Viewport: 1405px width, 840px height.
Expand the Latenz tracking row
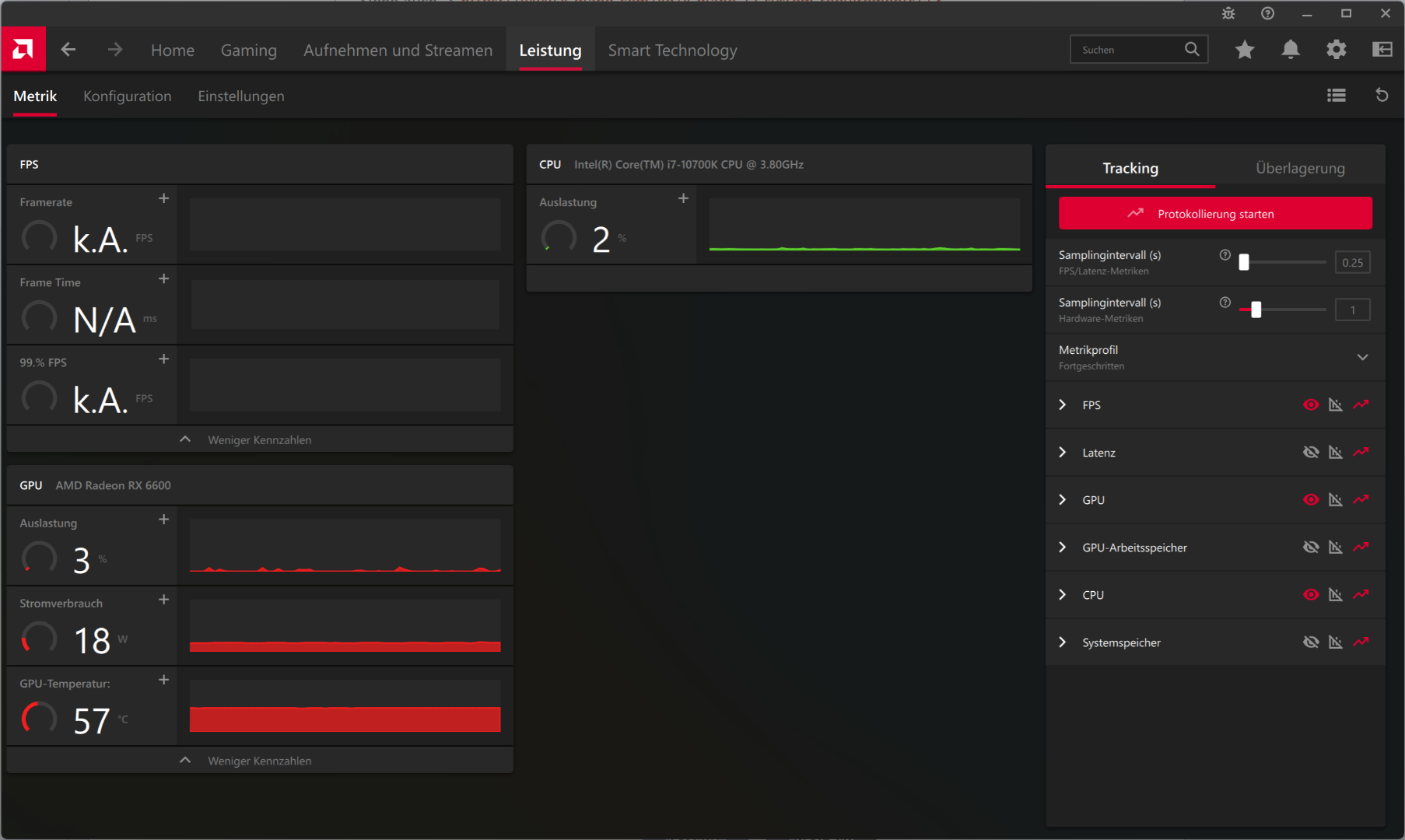1063,452
